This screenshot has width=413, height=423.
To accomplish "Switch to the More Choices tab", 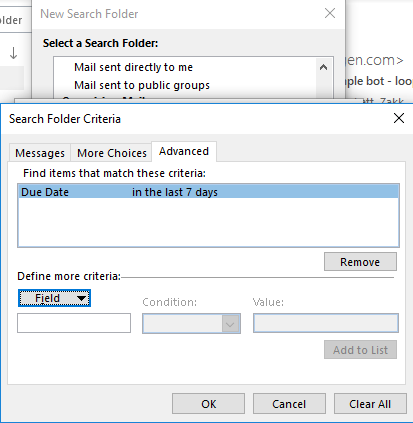I will pyautogui.click(x=112, y=153).
